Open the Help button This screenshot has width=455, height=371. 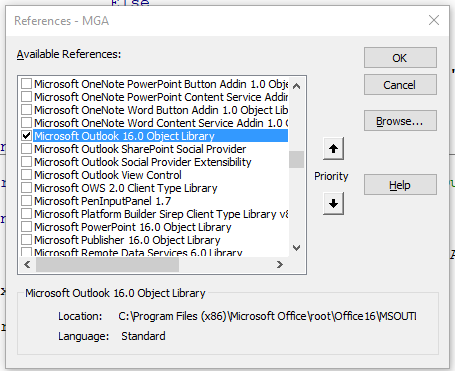tap(400, 185)
